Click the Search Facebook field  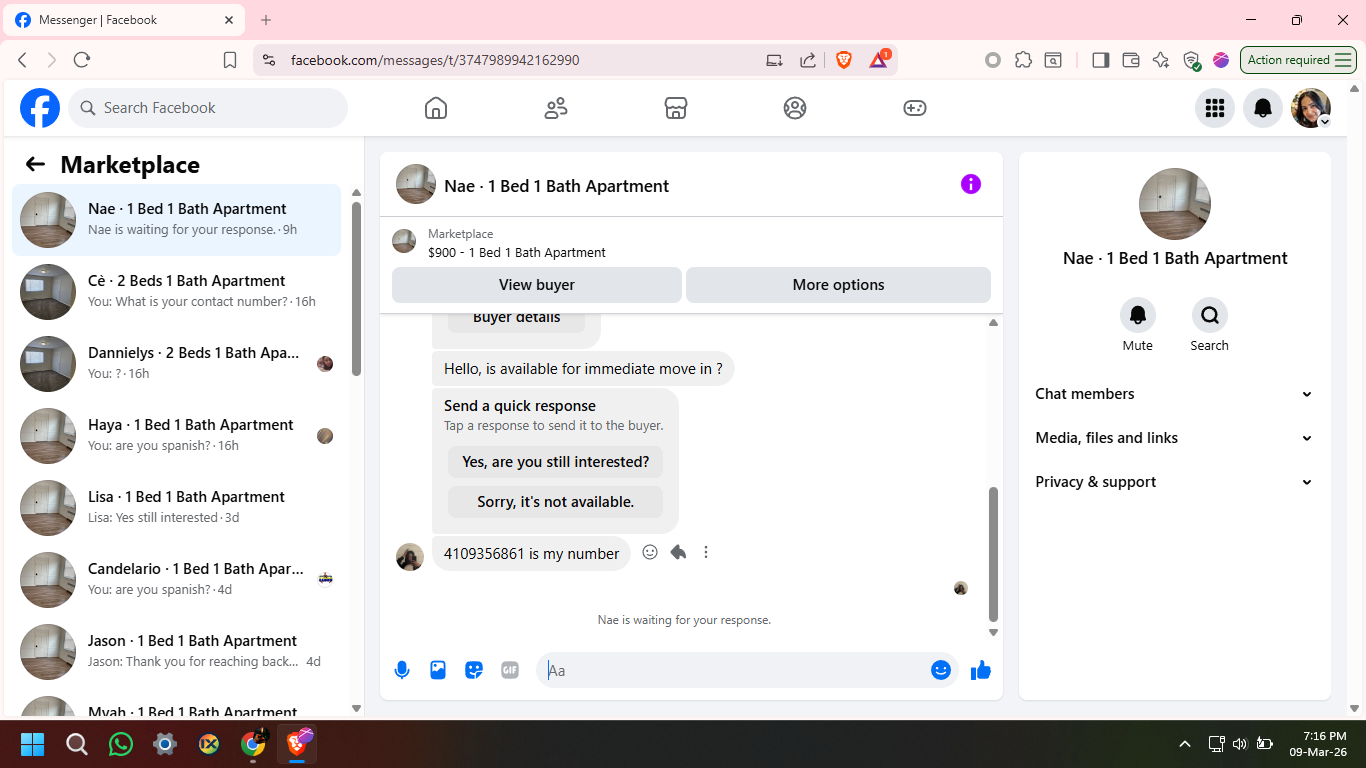[208, 108]
